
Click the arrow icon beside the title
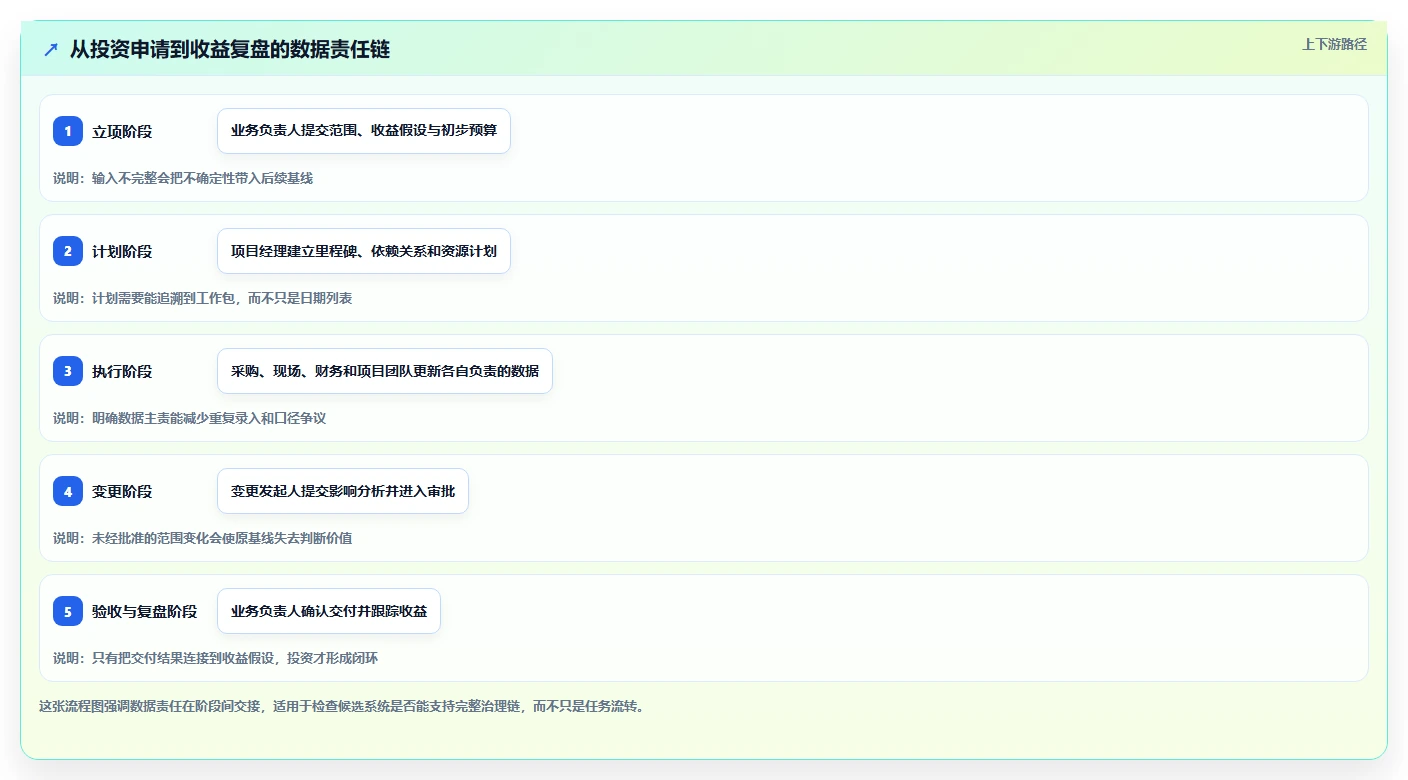click(51, 50)
